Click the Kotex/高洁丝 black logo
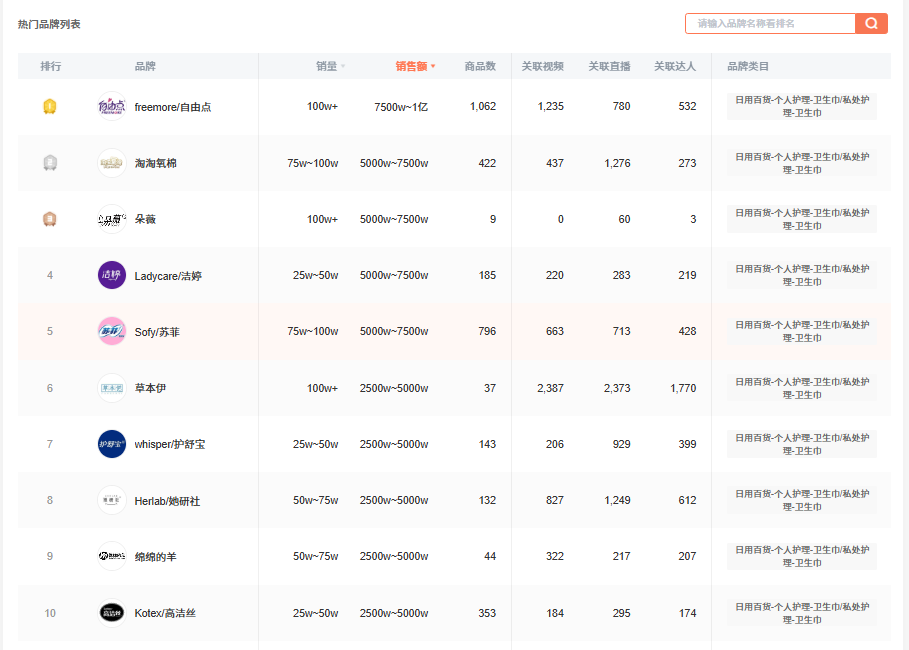 112,613
